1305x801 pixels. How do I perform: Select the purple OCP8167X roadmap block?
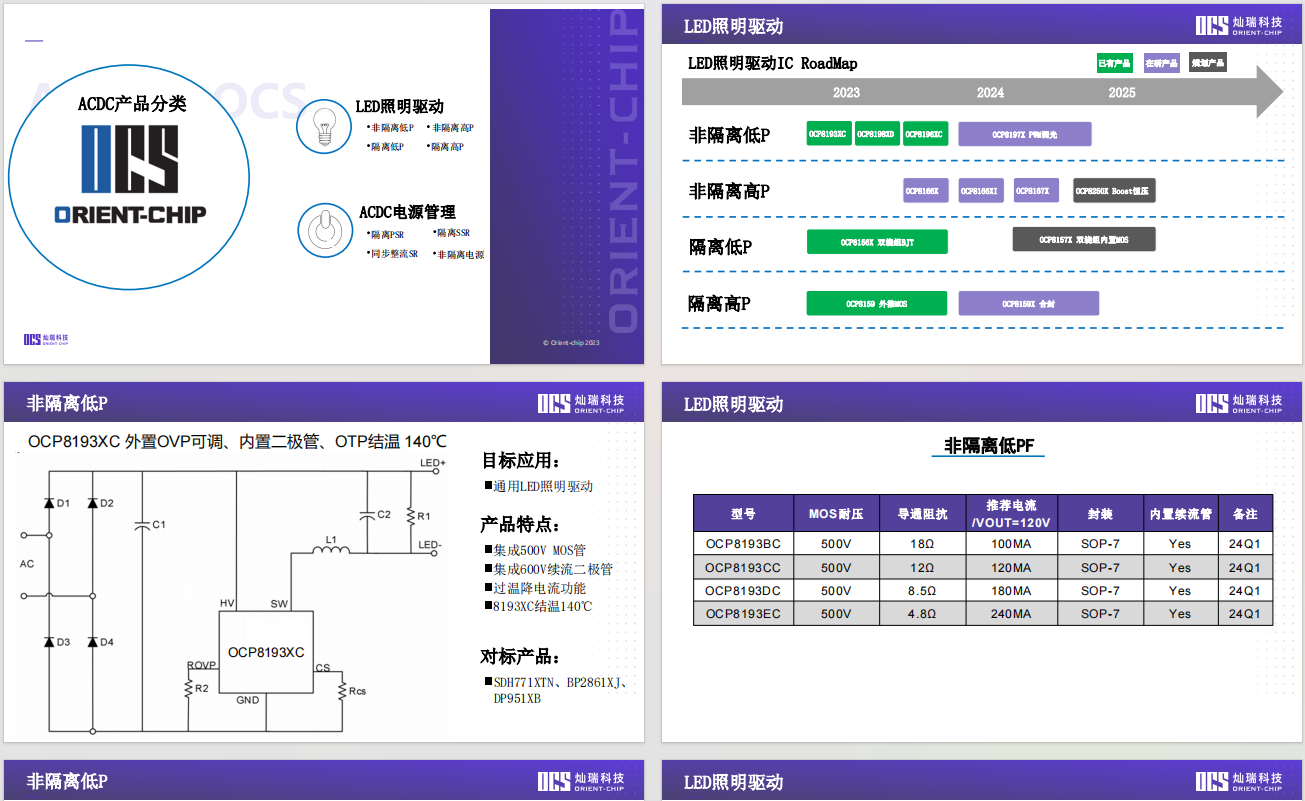1036,191
